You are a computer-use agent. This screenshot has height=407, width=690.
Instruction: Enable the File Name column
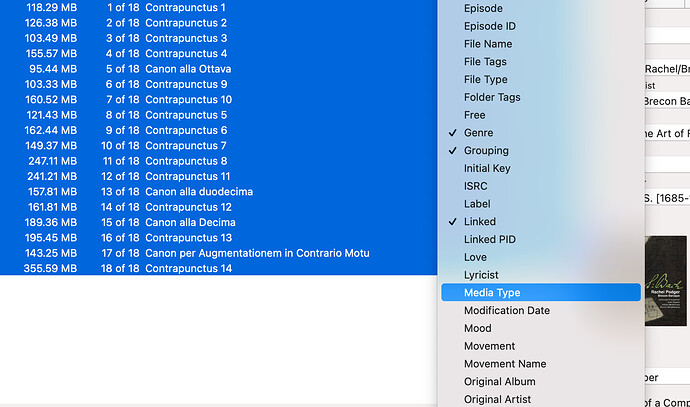tap(488, 44)
